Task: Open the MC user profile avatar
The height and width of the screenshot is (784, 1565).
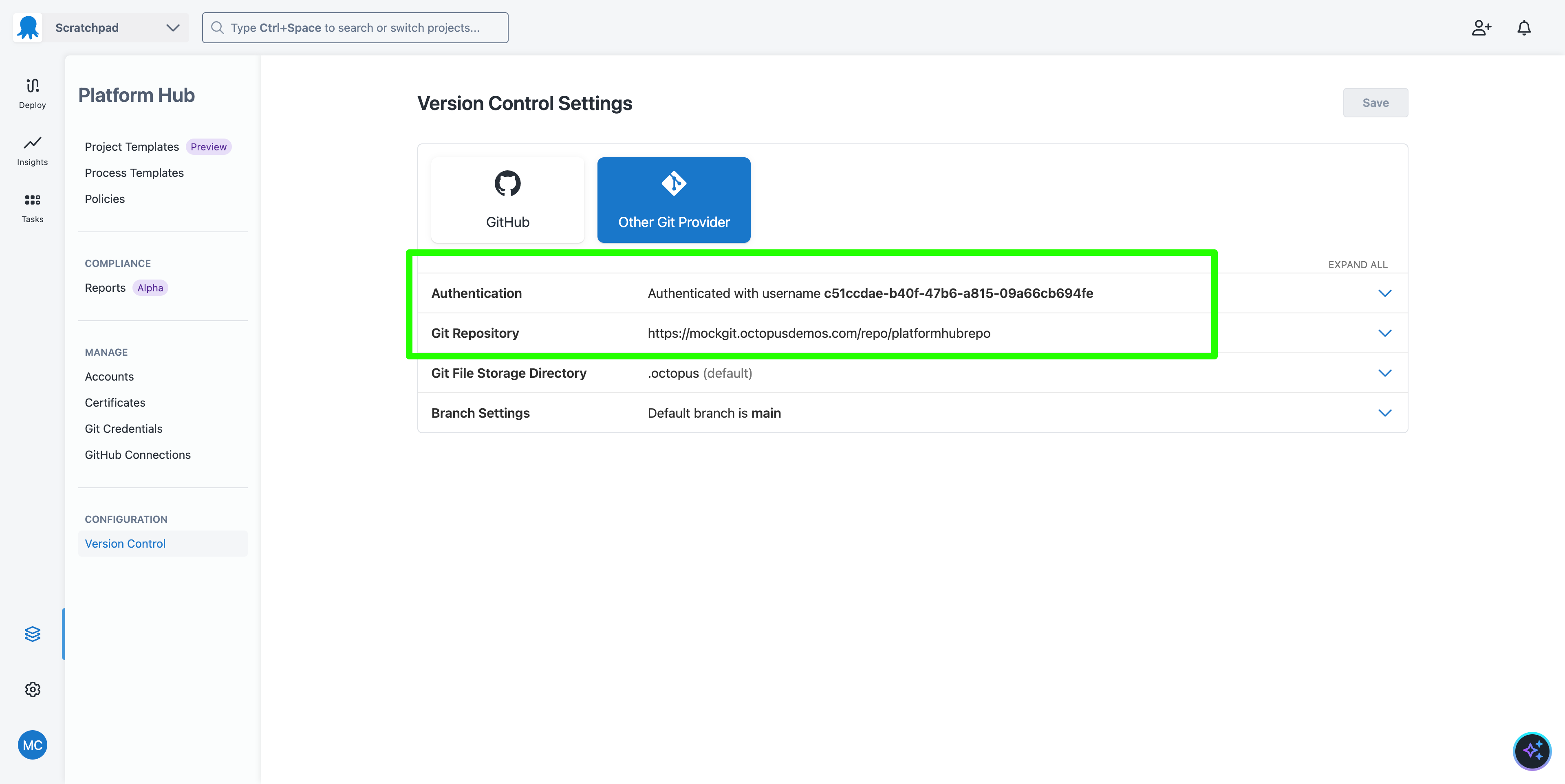Action: (32, 744)
